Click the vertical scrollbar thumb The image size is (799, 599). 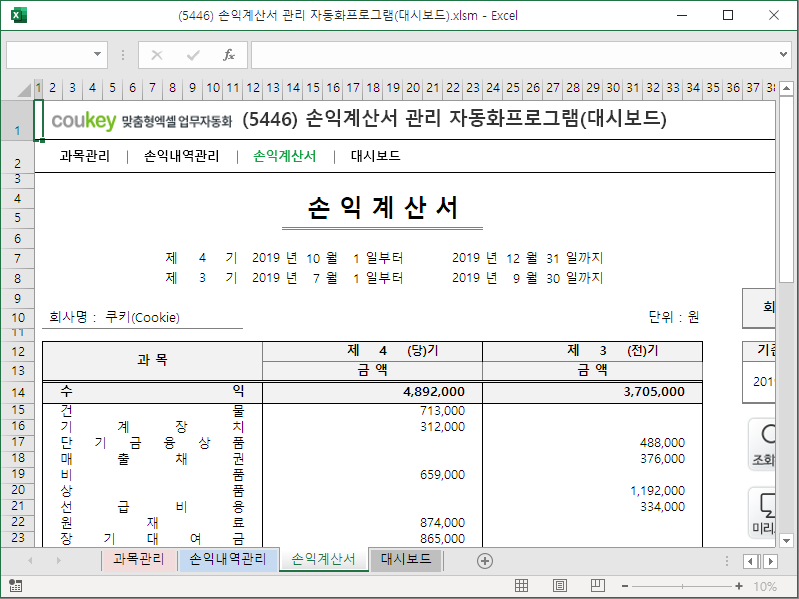pos(786,189)
